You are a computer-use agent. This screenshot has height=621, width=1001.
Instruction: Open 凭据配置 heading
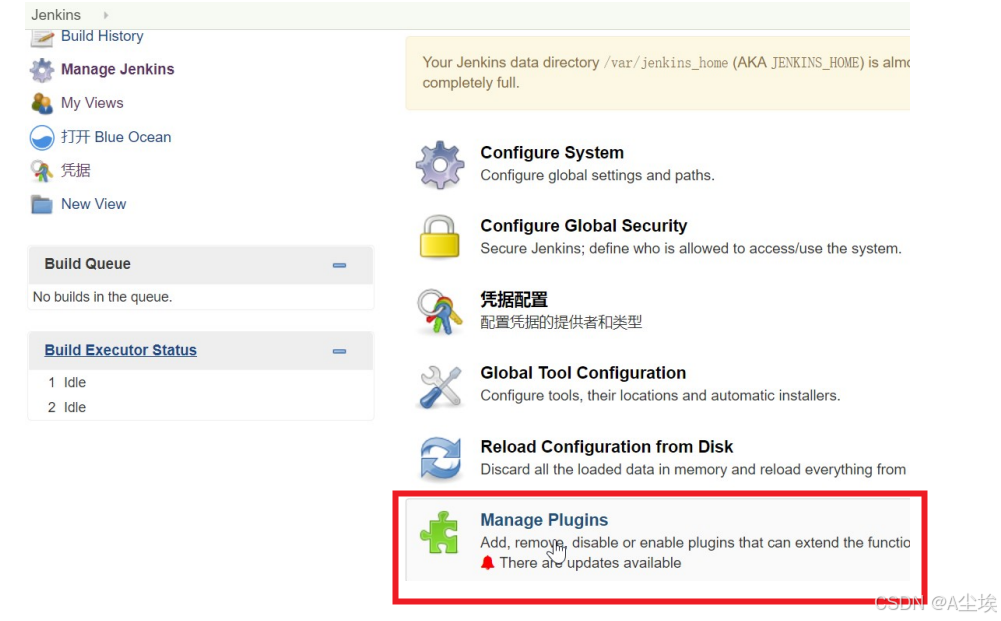pos(514,299)
